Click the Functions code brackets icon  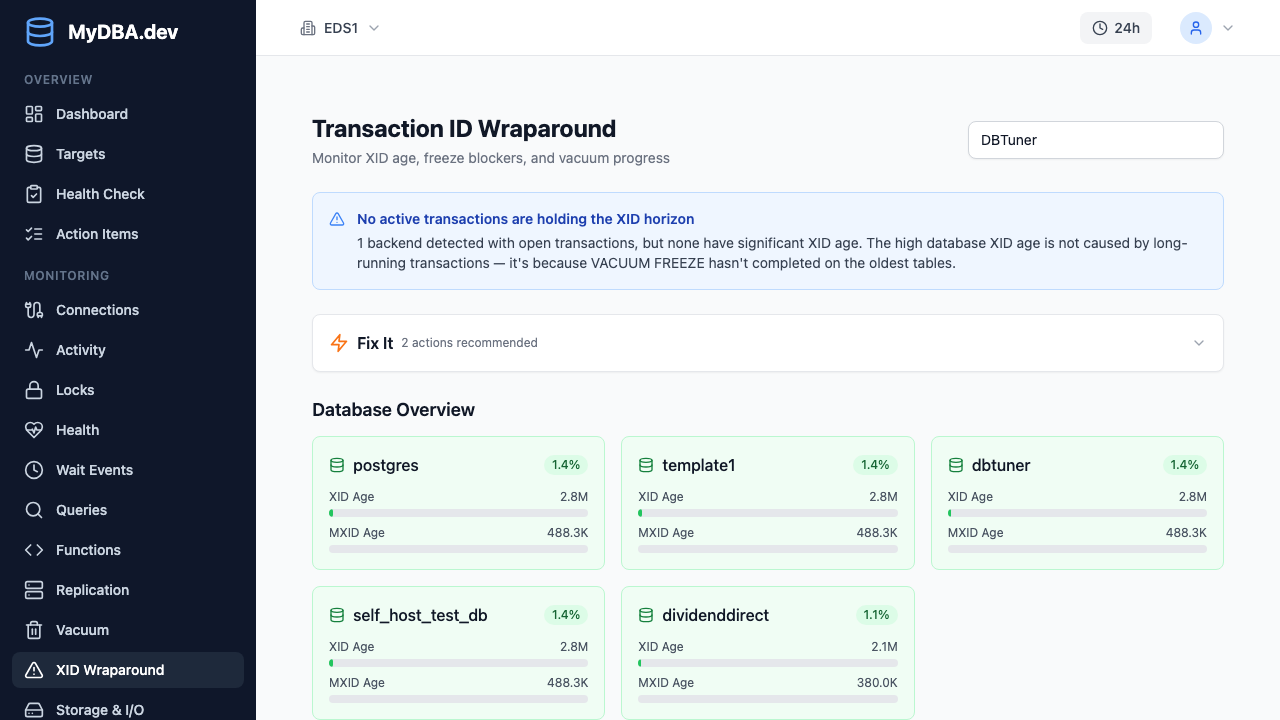pyautogui.click(x=34, y=550)
